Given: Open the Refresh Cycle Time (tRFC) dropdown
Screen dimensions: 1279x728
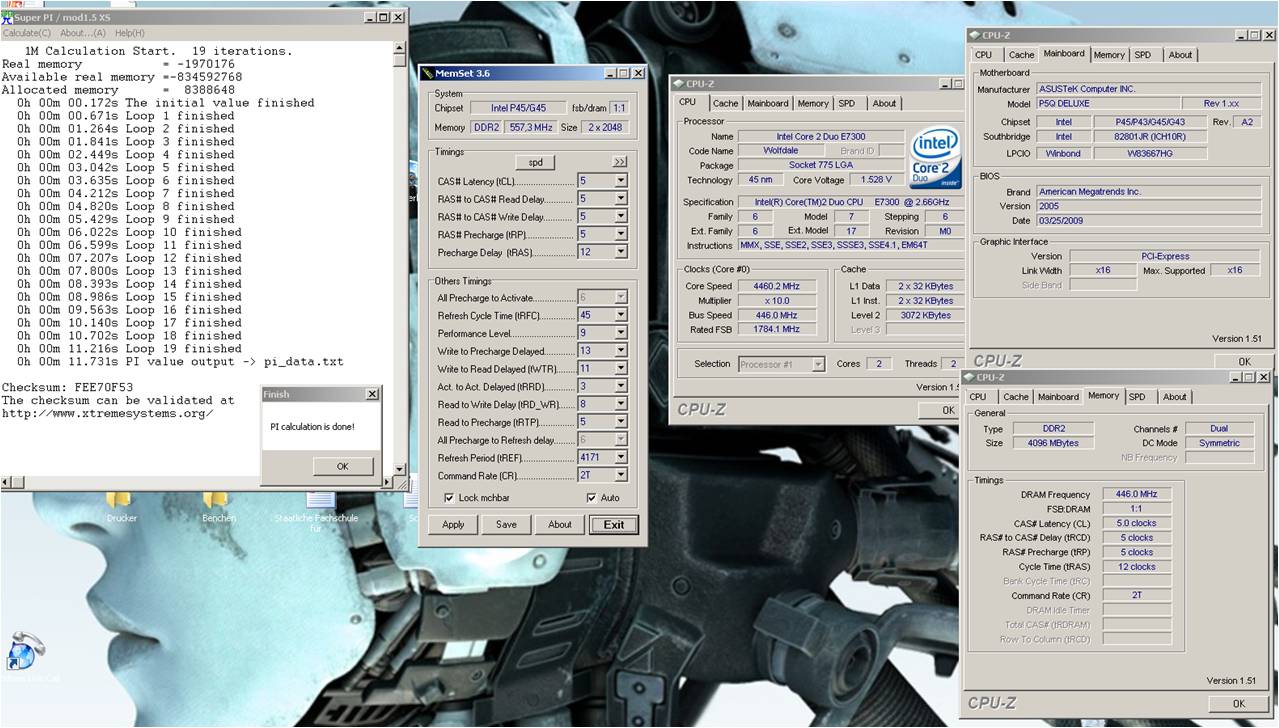Looking at the screenshot, I should tap(621, 315).
